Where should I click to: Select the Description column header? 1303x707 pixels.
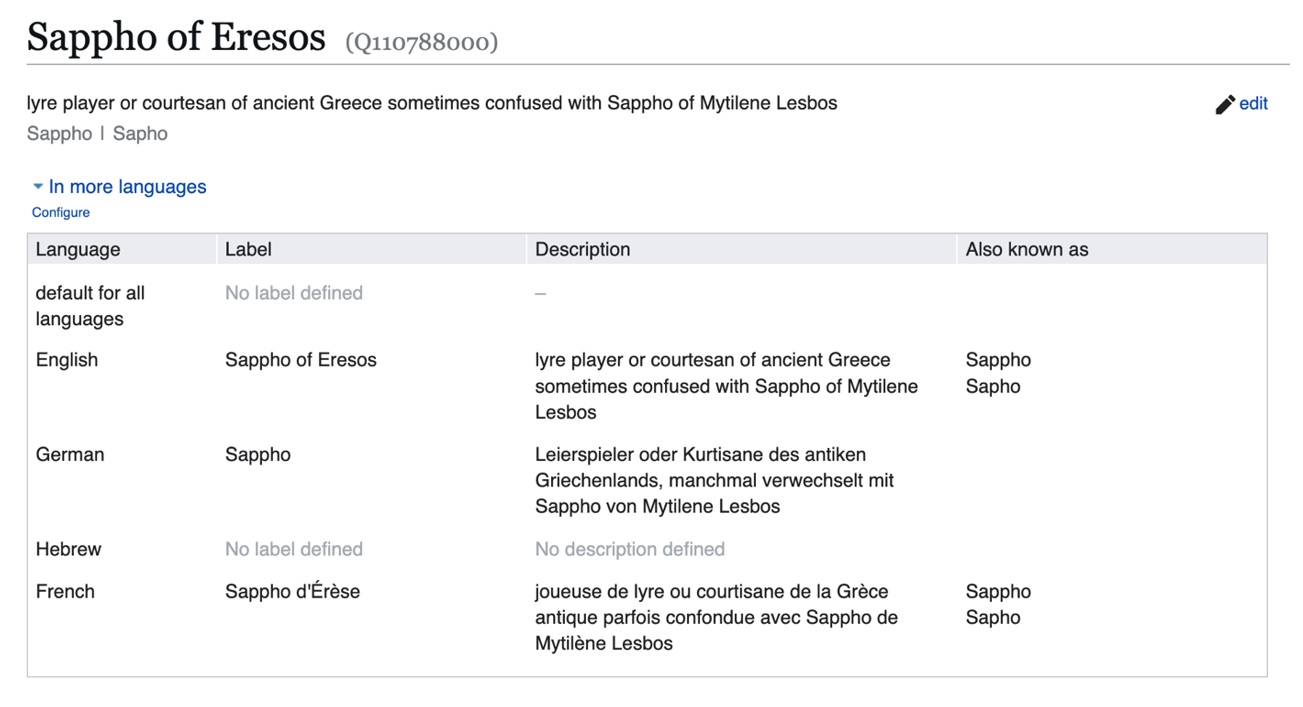click(583, 249)
